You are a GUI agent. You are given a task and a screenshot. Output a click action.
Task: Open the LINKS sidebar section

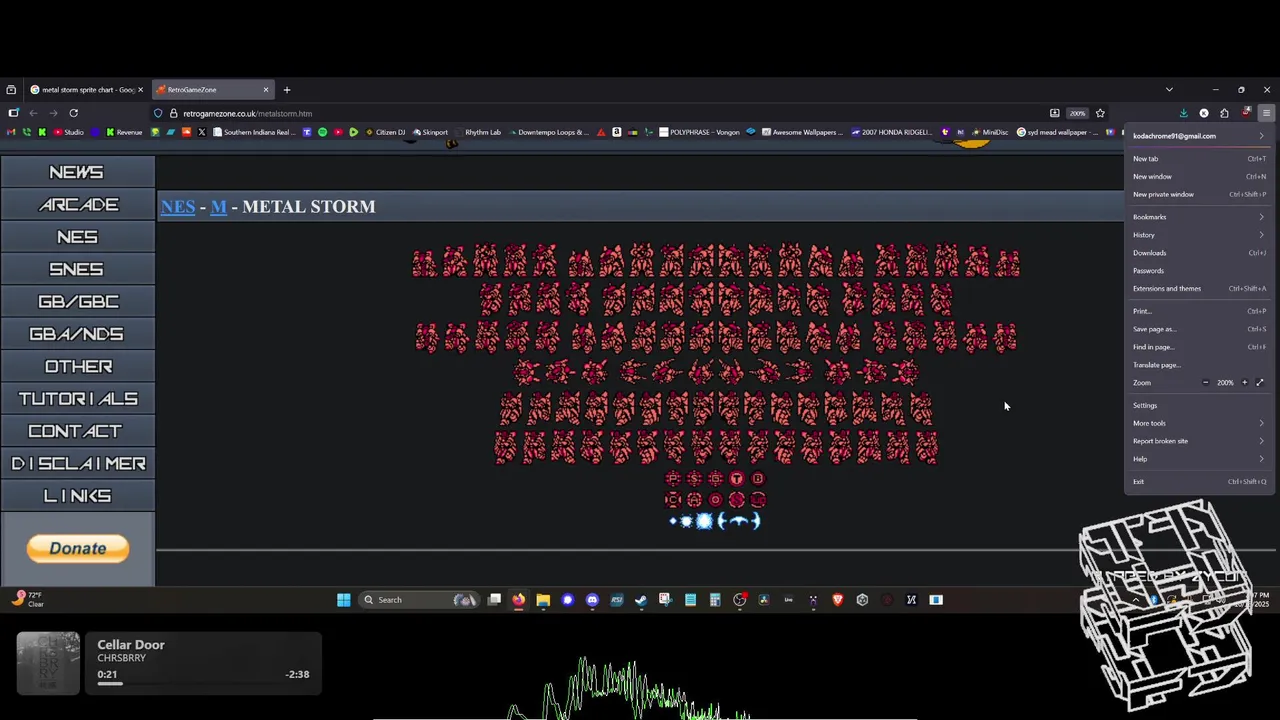[78, 496]
